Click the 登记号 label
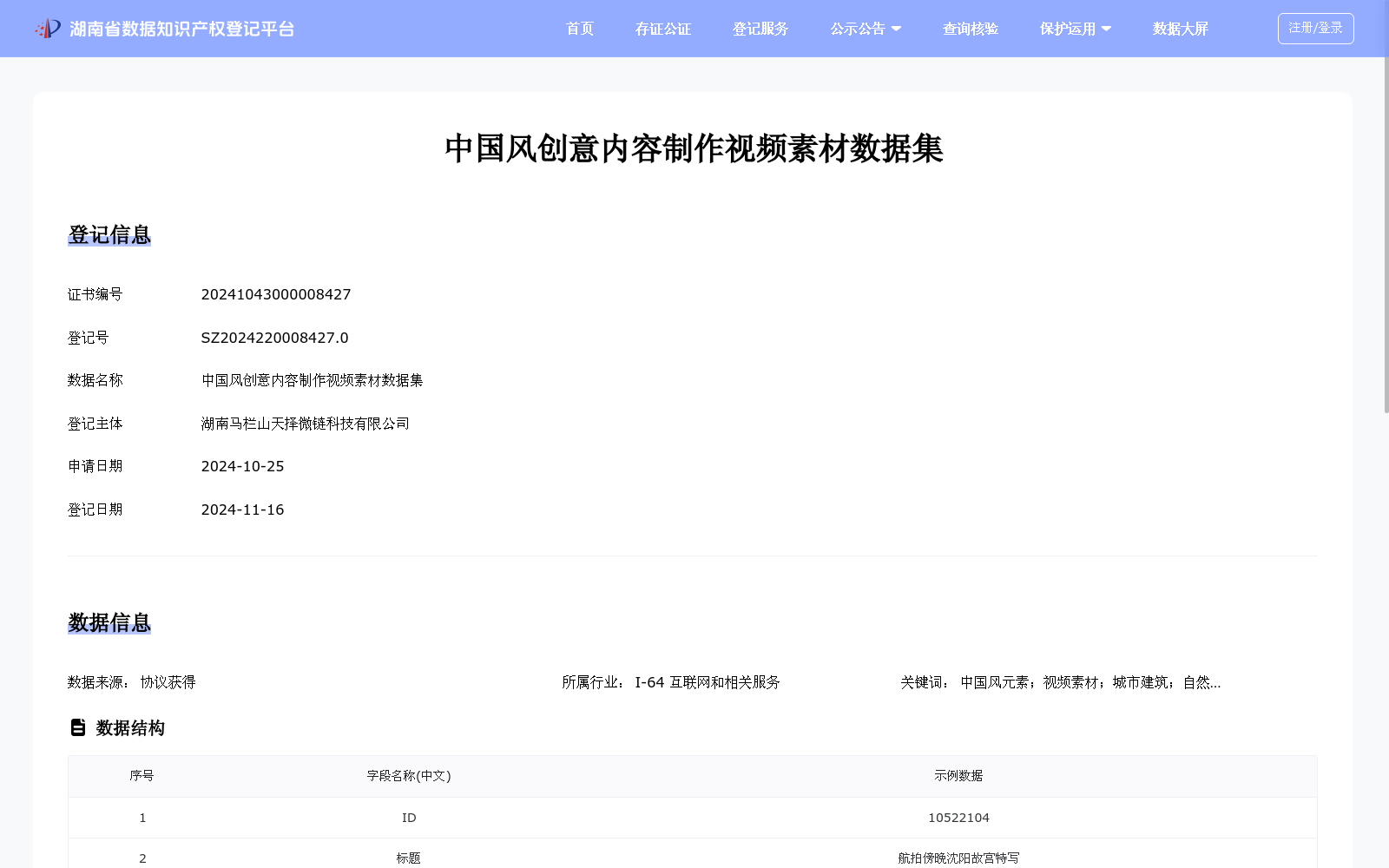Viewport: 1389px width, 868px height. [x=89, y=338]
